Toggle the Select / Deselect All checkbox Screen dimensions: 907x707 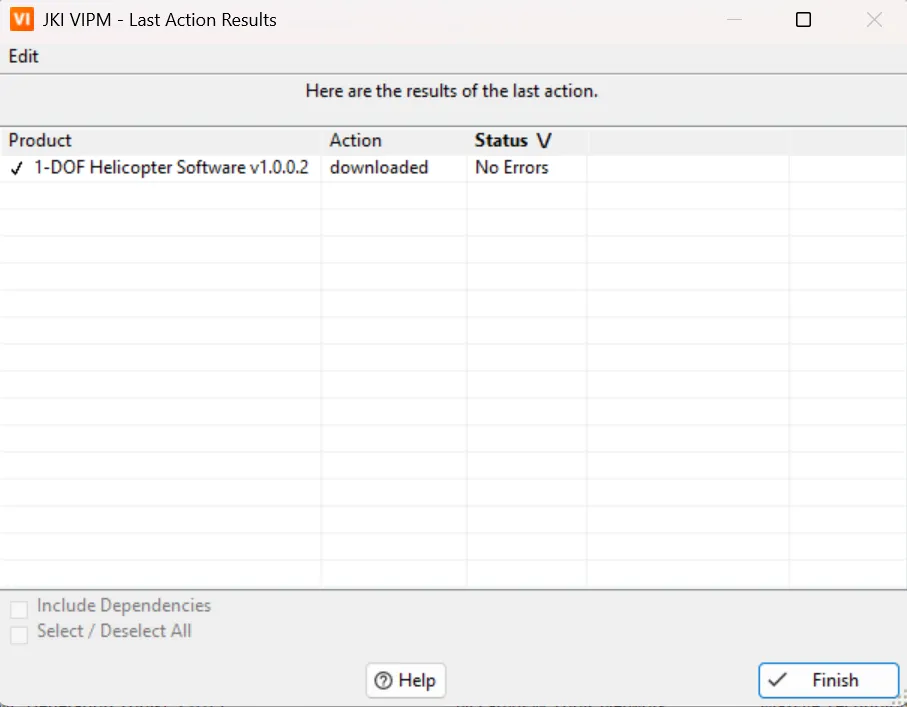[19, 635]
